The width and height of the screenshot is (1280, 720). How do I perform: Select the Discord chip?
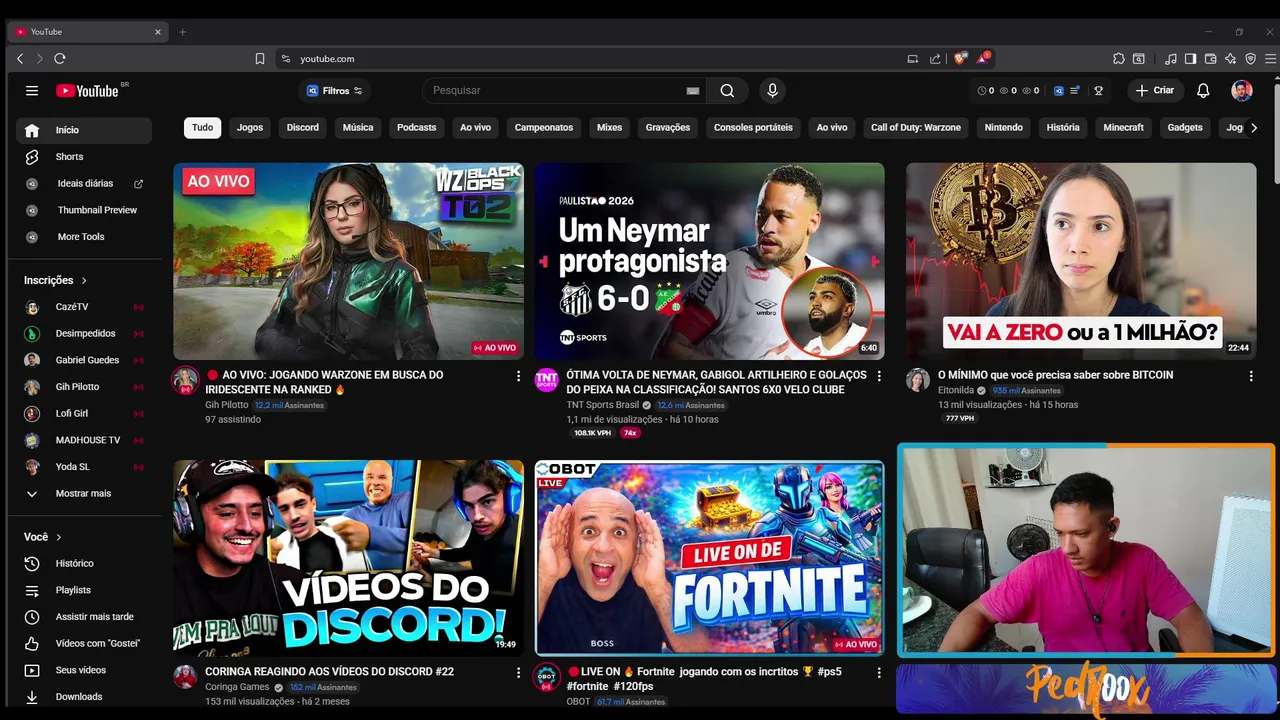click(303, 128)
